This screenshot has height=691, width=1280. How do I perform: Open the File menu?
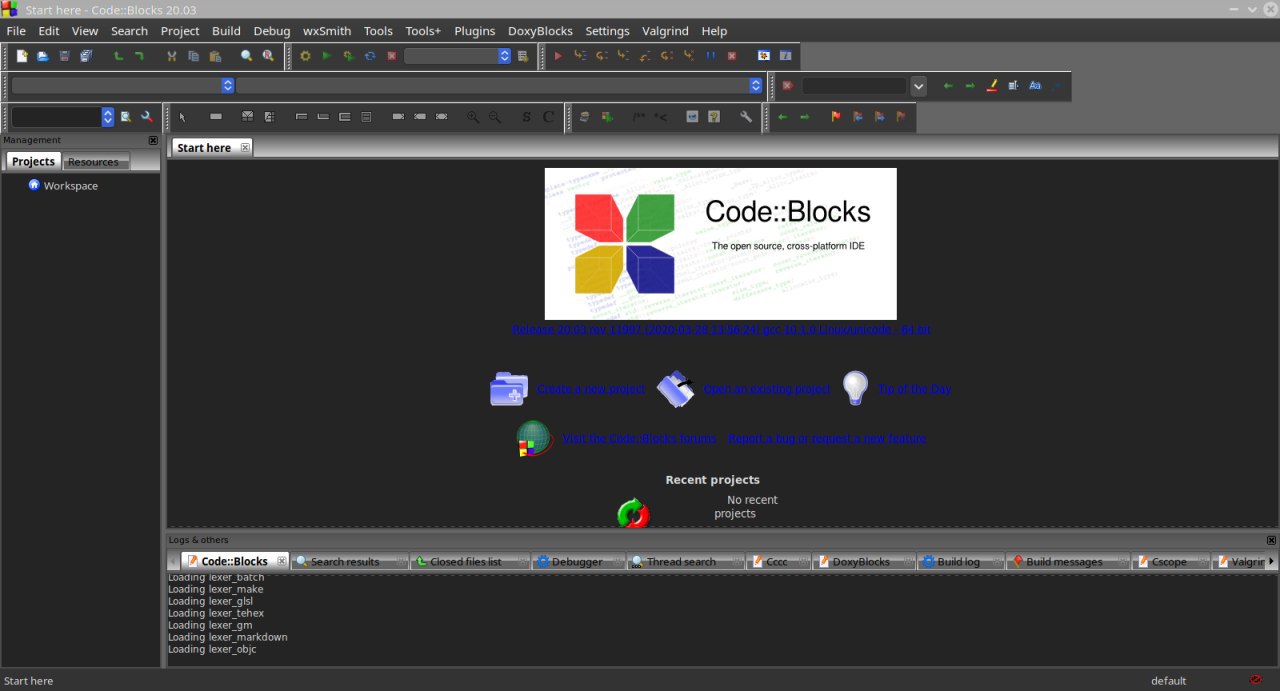point(16,31)
